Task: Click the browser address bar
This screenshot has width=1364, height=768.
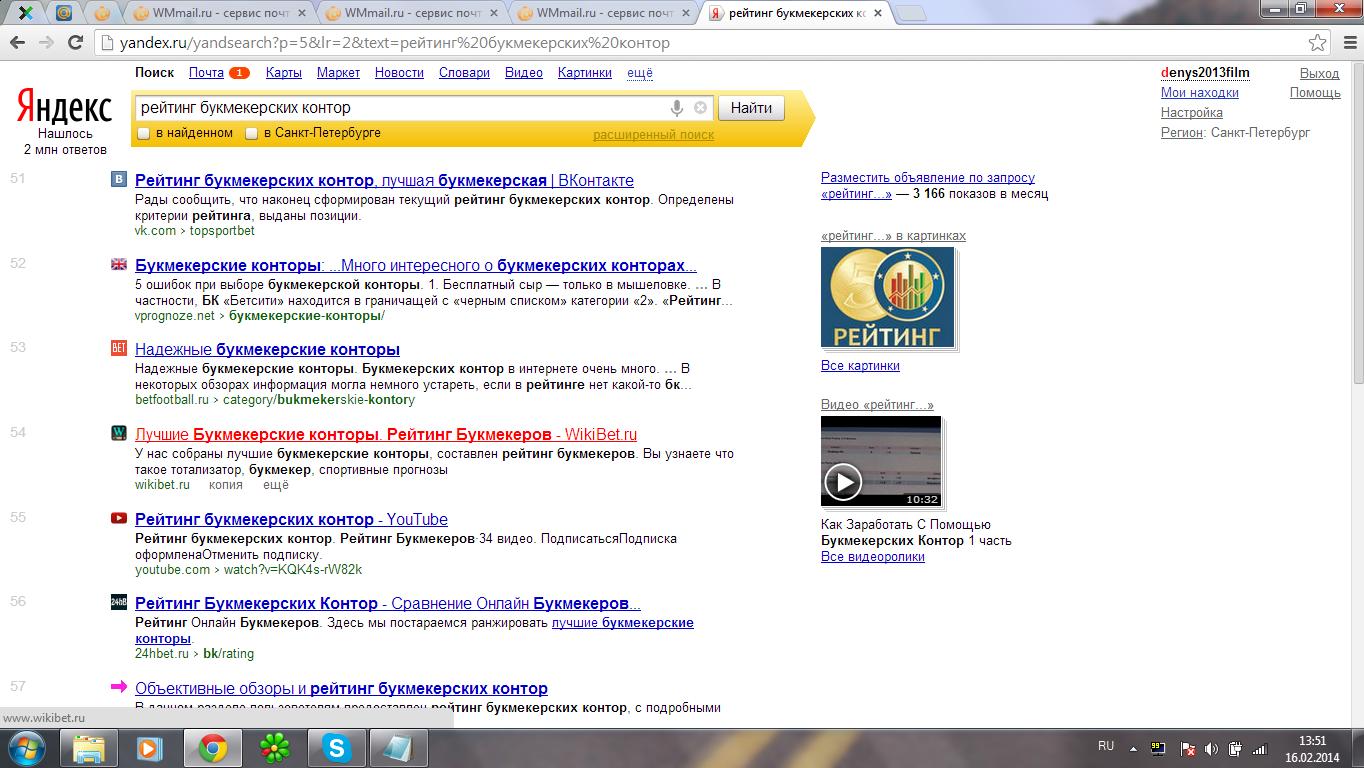Action: point(700,43)
